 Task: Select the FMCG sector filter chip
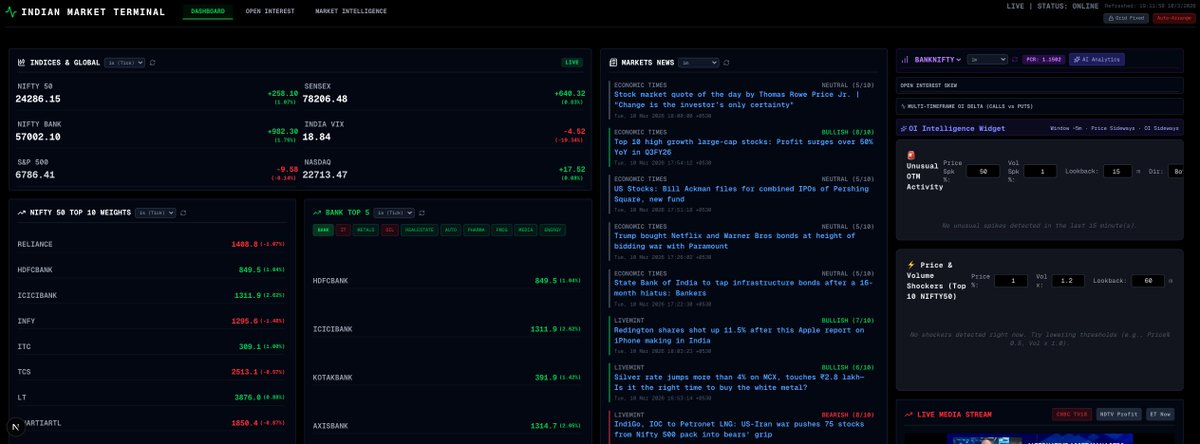pos(502,230)
